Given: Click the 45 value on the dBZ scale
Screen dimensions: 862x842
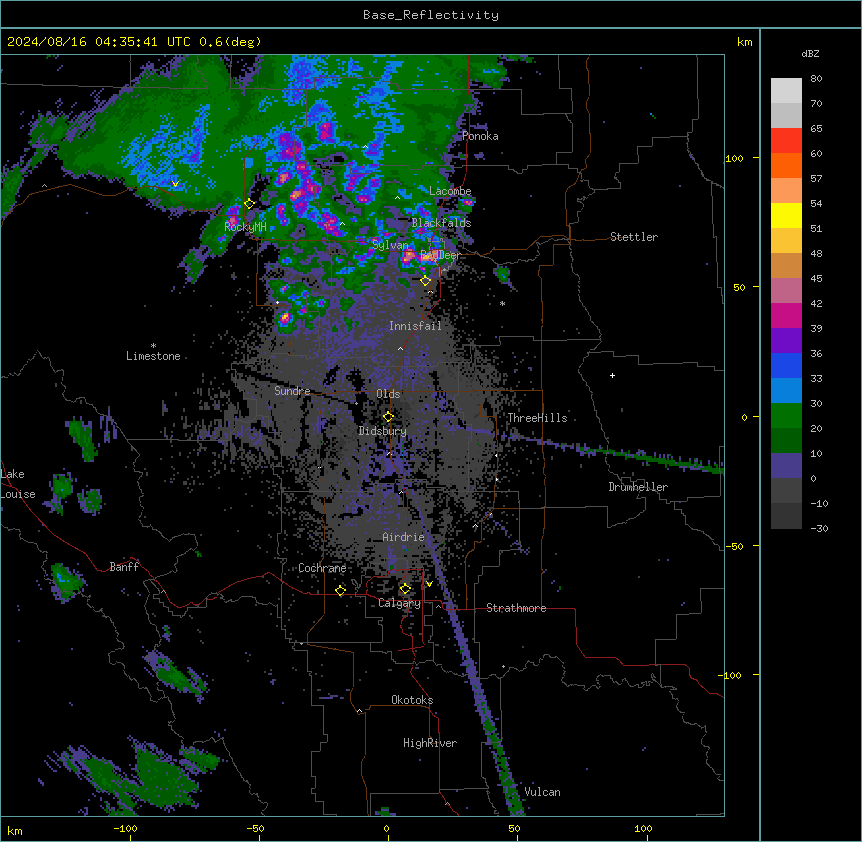Looking at the screenshot, I should point(816,279).
